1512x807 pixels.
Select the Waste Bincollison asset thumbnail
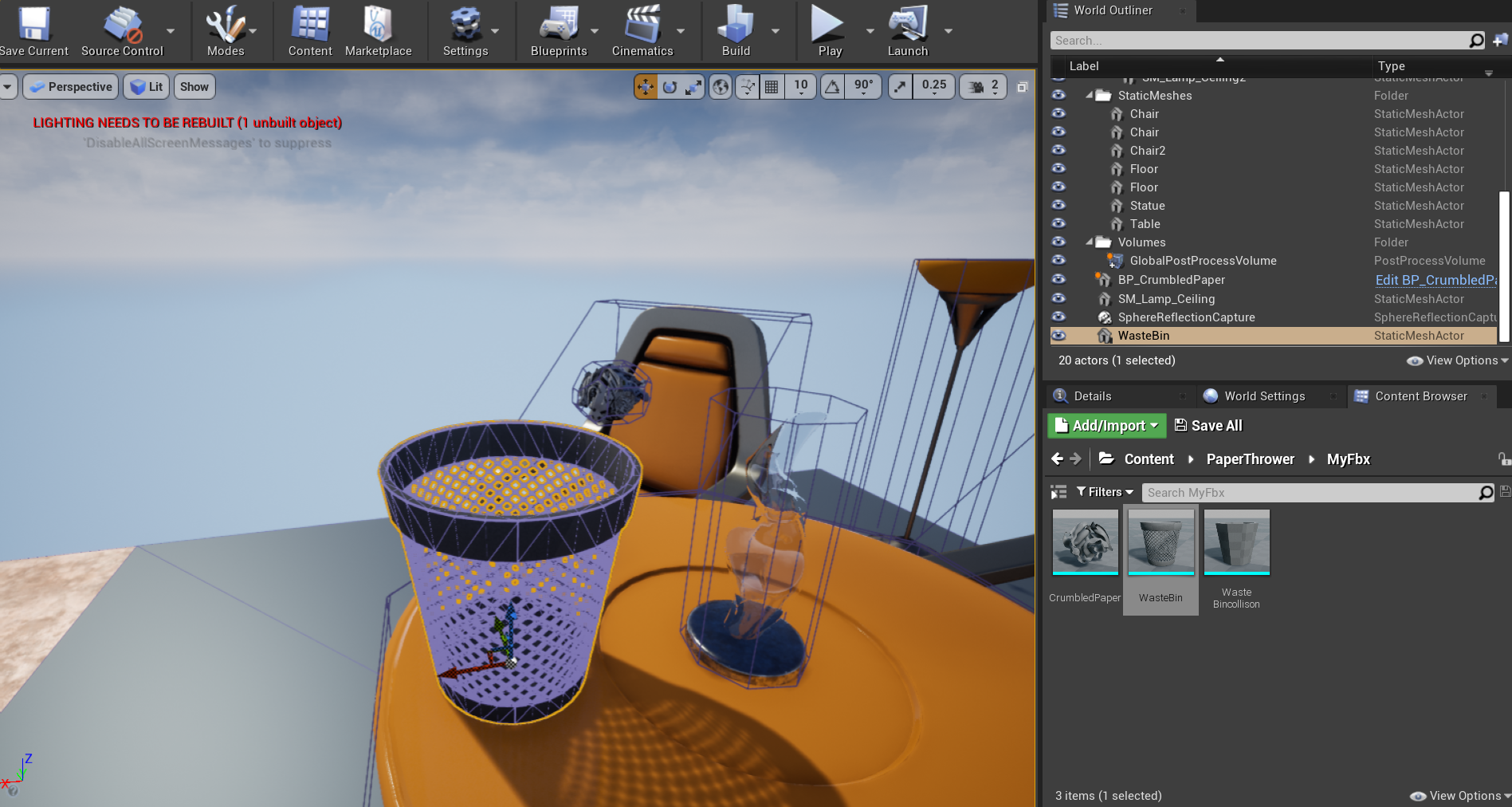[1236, 543]
